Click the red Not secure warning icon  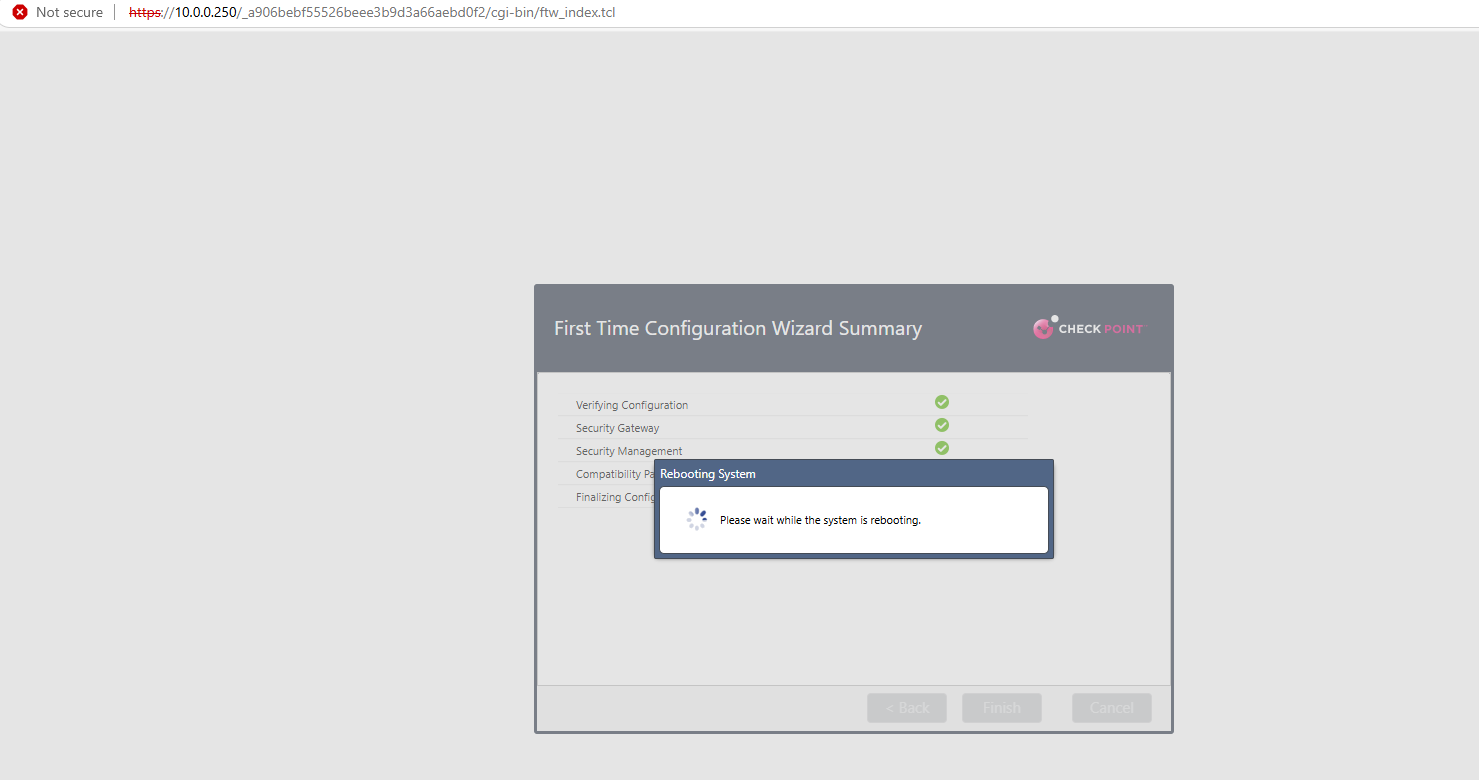pos(20,12)
